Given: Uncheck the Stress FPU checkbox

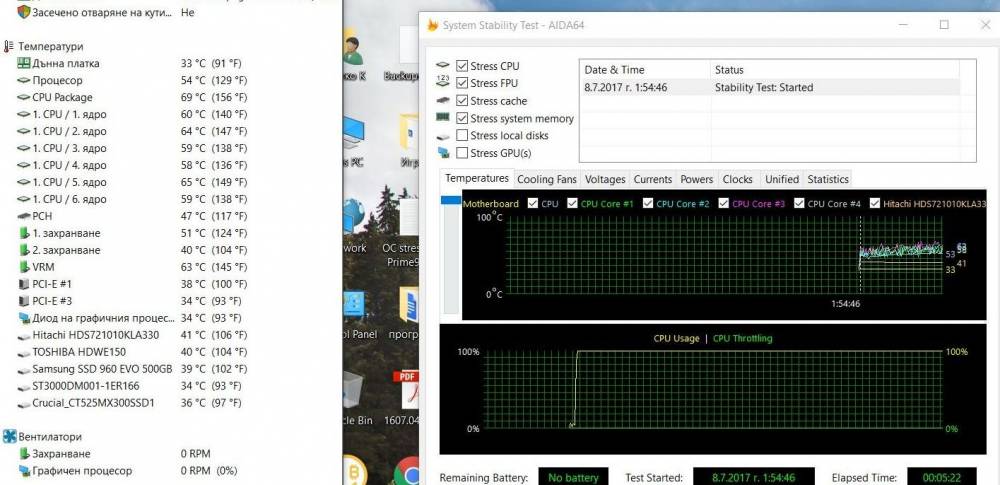Looking at the screenshot, I should [x=462, y=83].
